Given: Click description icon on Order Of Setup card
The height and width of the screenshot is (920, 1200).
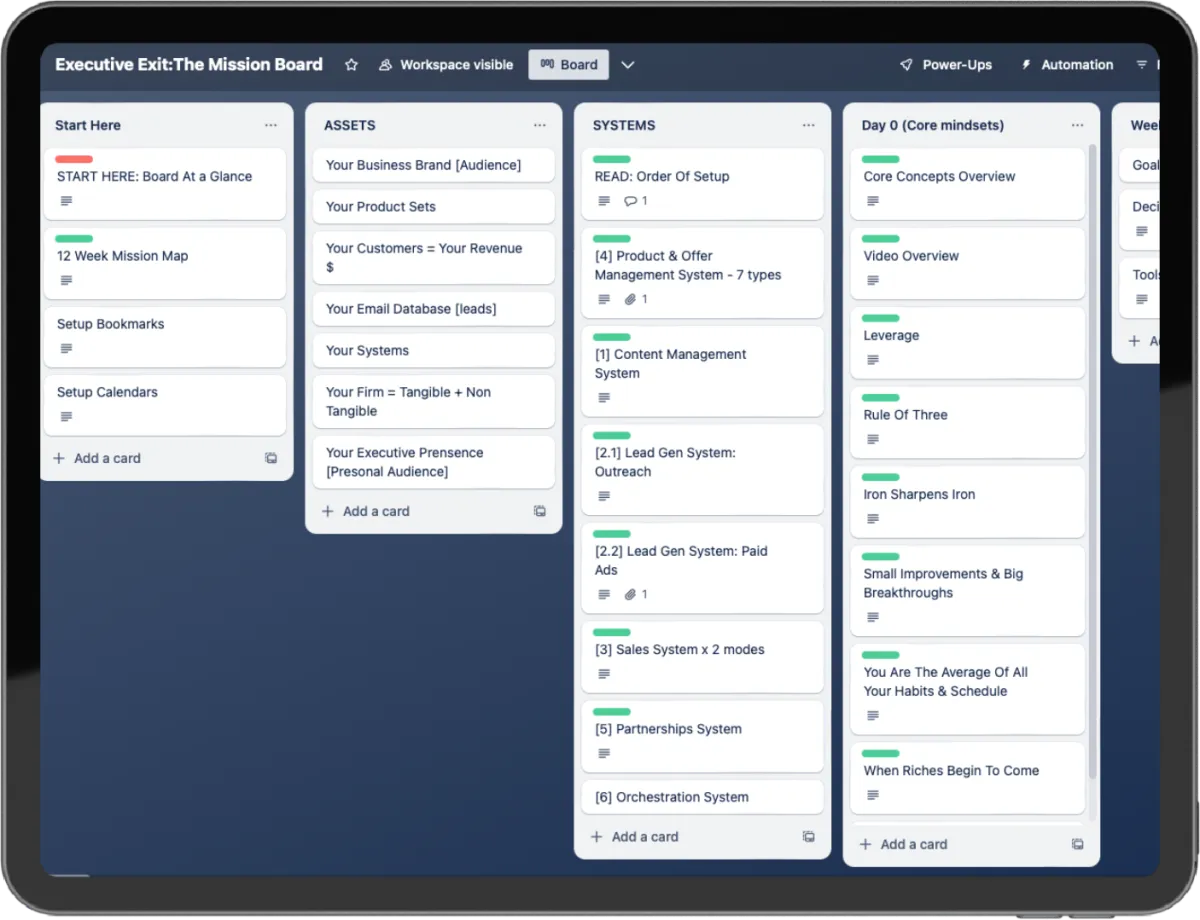Looking at the screenshot, I should pyautogui.click(x=604, y=201).
